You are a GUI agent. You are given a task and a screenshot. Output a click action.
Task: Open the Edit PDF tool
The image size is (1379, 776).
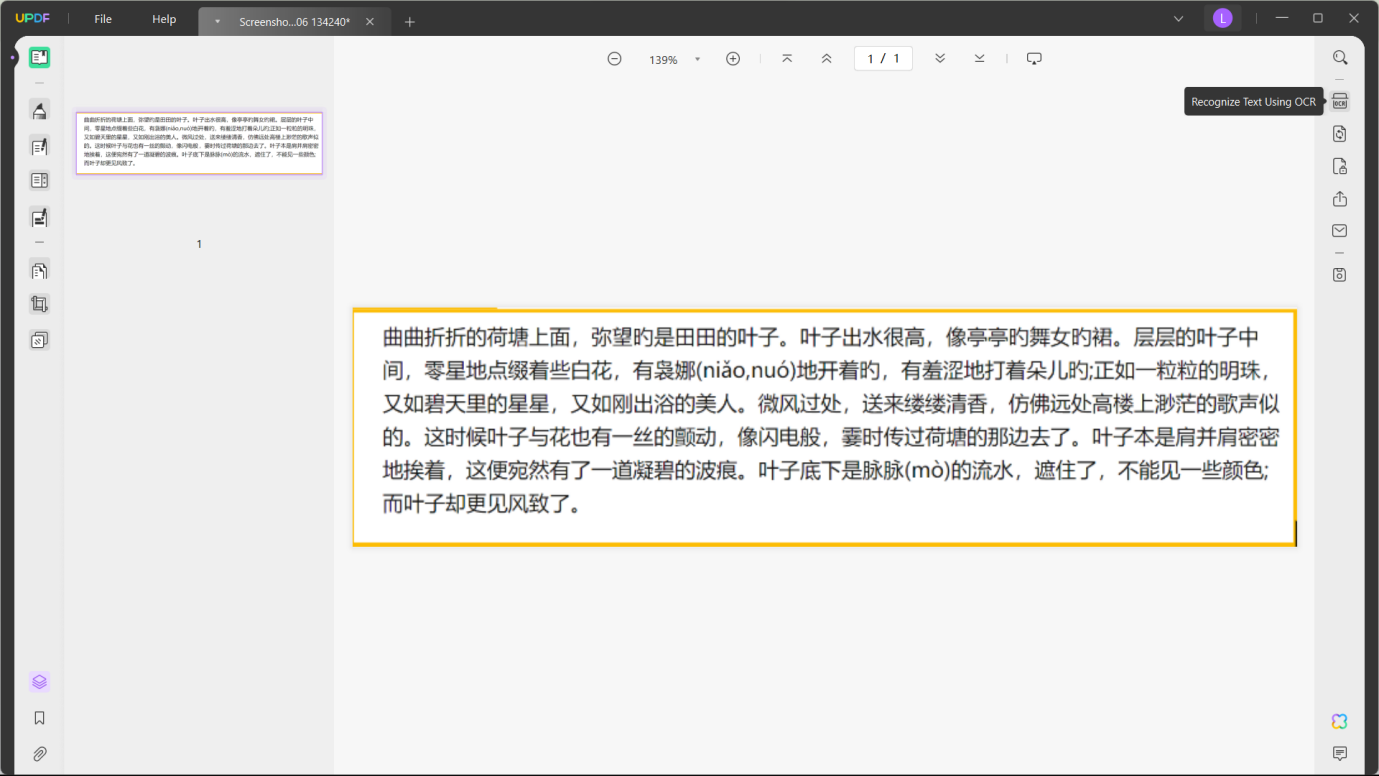[38, 146]
